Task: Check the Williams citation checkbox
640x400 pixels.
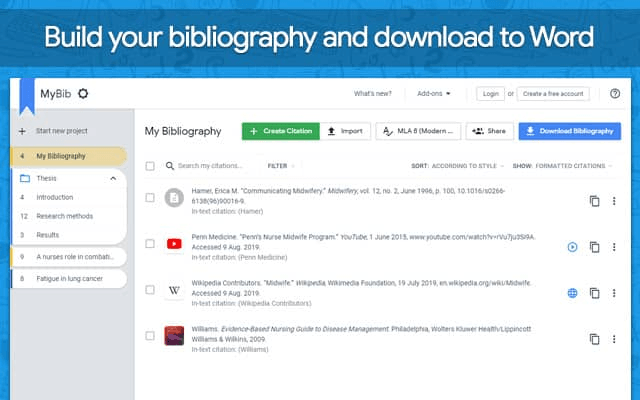Action: (x=150, y=336)
